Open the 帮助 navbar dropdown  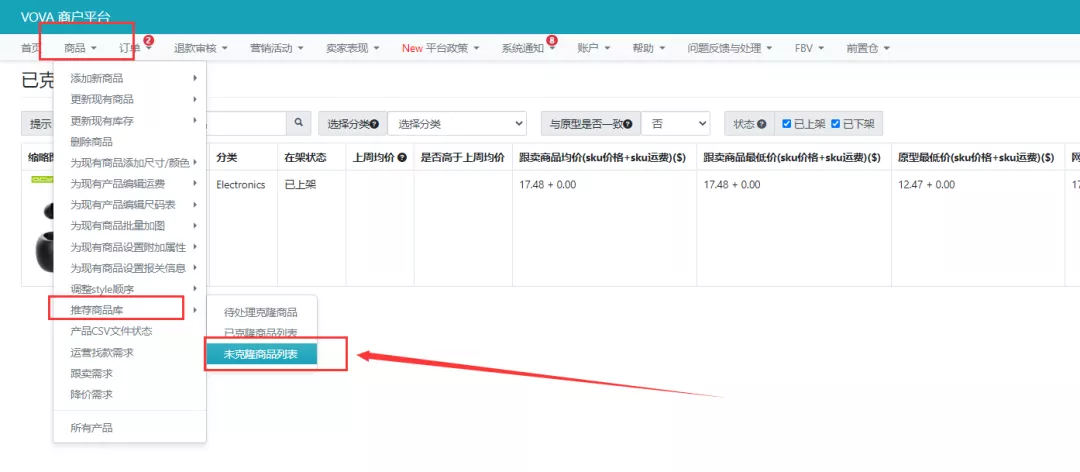click(x=649, y=48)
